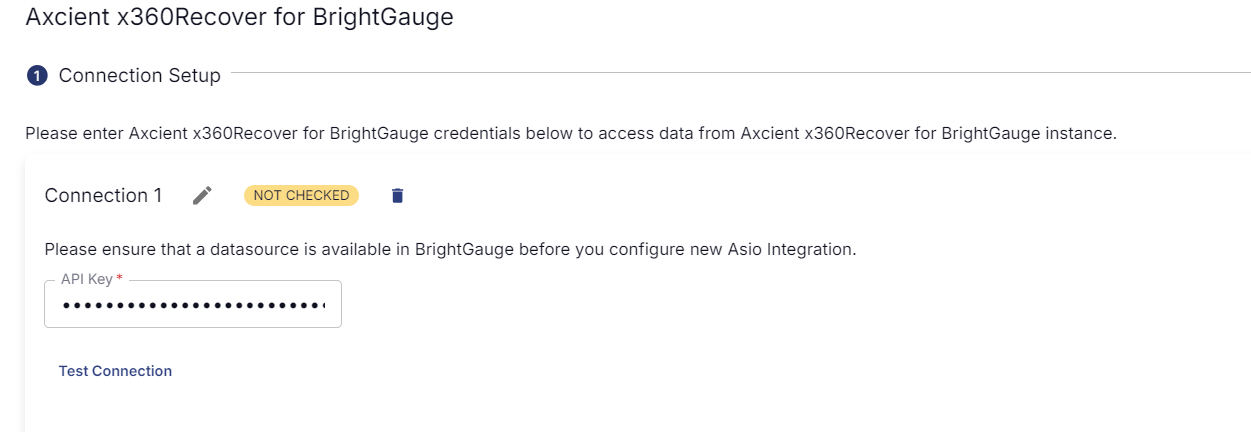Click the 'Please enter Axcient x360Recover' instruction sentence
This screenshot has height=432, width=1251.
(570, 133)
